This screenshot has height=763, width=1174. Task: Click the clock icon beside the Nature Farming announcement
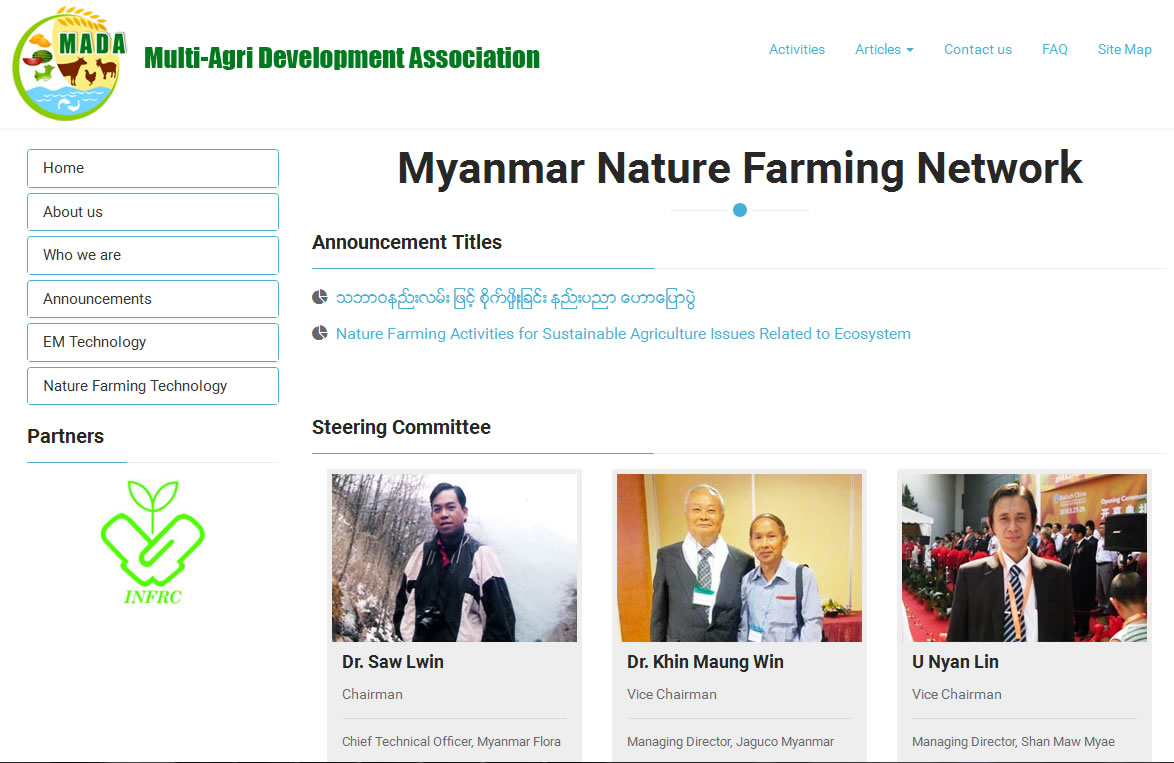point(320,330)
